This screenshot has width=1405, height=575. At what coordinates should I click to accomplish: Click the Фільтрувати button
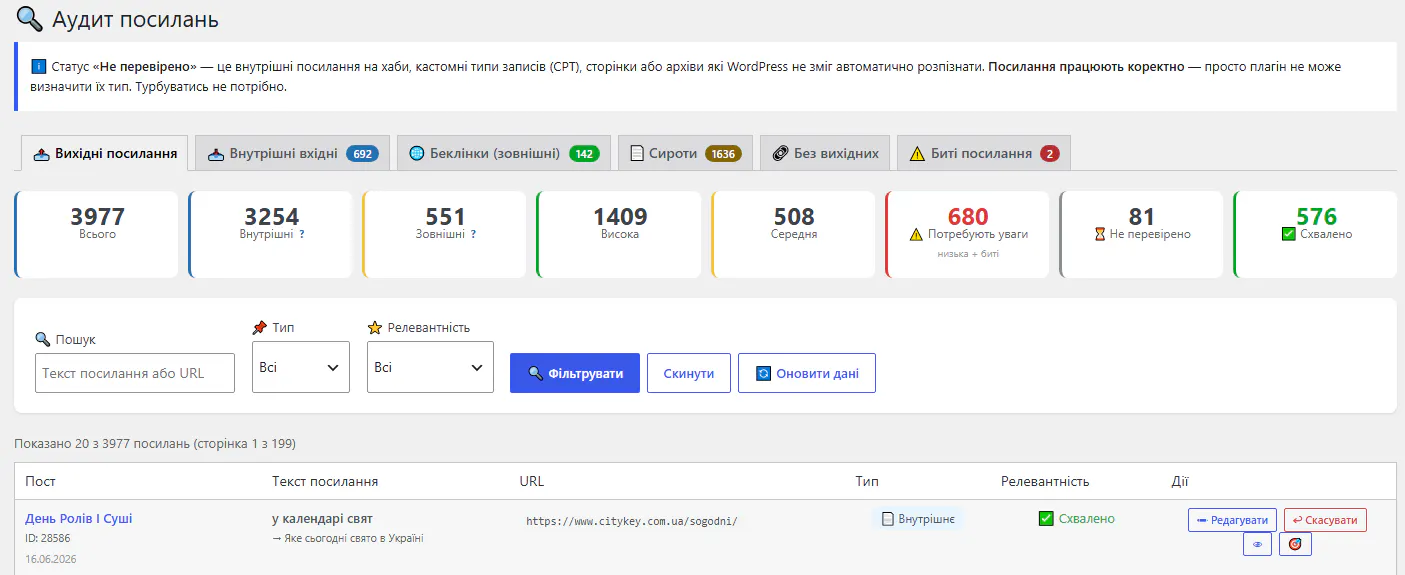tap(575, 373)
